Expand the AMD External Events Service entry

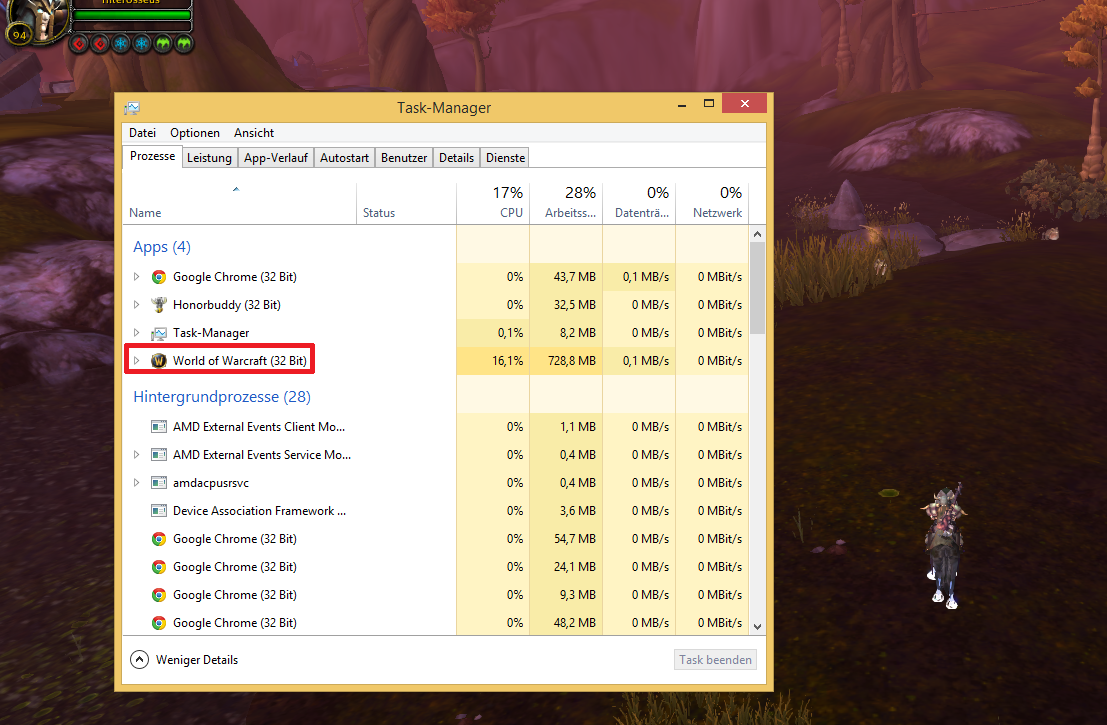(137, 455)
